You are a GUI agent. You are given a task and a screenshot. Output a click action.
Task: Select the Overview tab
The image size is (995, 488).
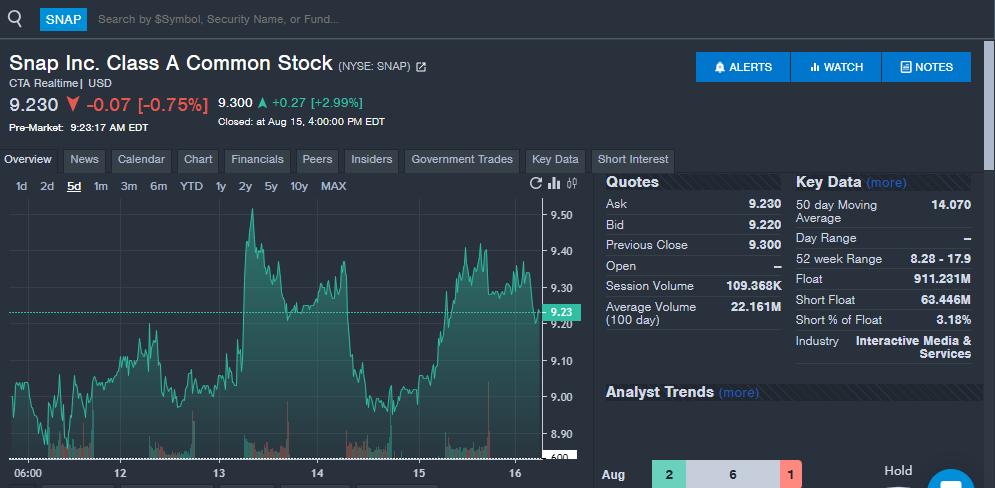point(28,160)
